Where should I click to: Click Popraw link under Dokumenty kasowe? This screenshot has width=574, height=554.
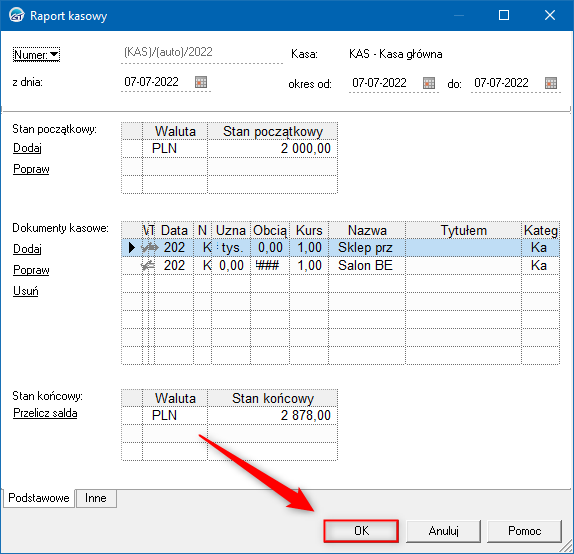click(x=31, y=270)
